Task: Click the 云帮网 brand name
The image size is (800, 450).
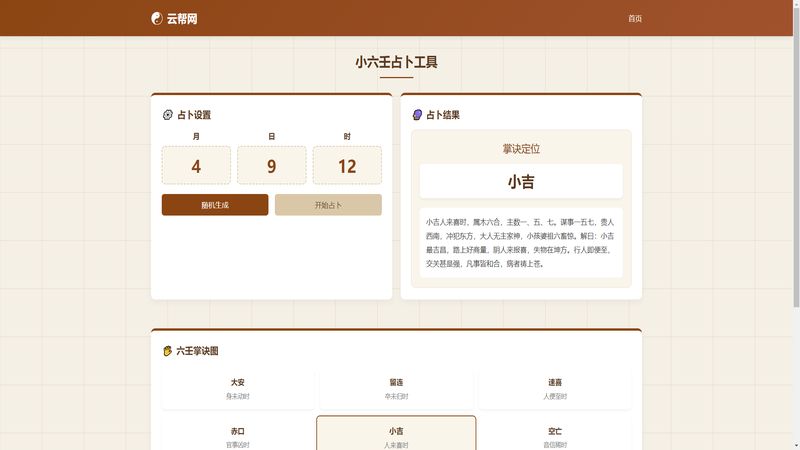Action: click(x=182, y=18)
